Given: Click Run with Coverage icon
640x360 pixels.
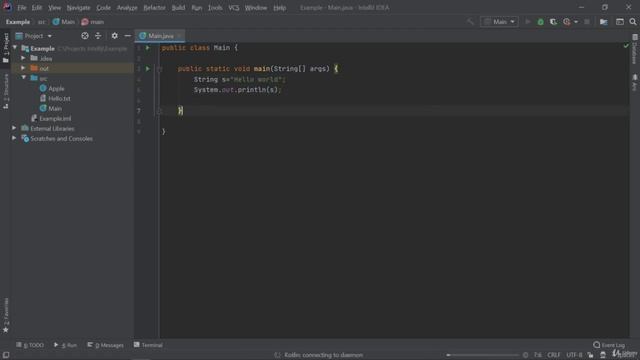Looking at the screenshot, I should (x=553, y=22).
